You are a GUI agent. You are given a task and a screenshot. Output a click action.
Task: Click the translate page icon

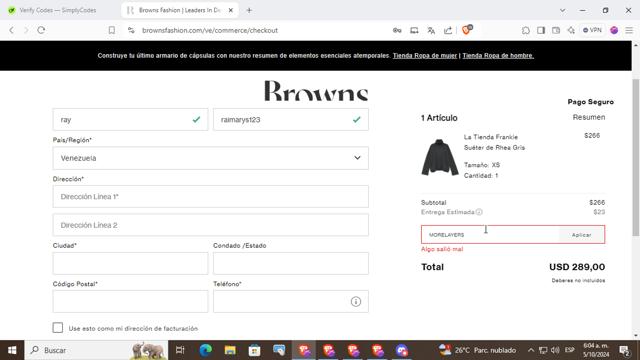pos(431,30)
